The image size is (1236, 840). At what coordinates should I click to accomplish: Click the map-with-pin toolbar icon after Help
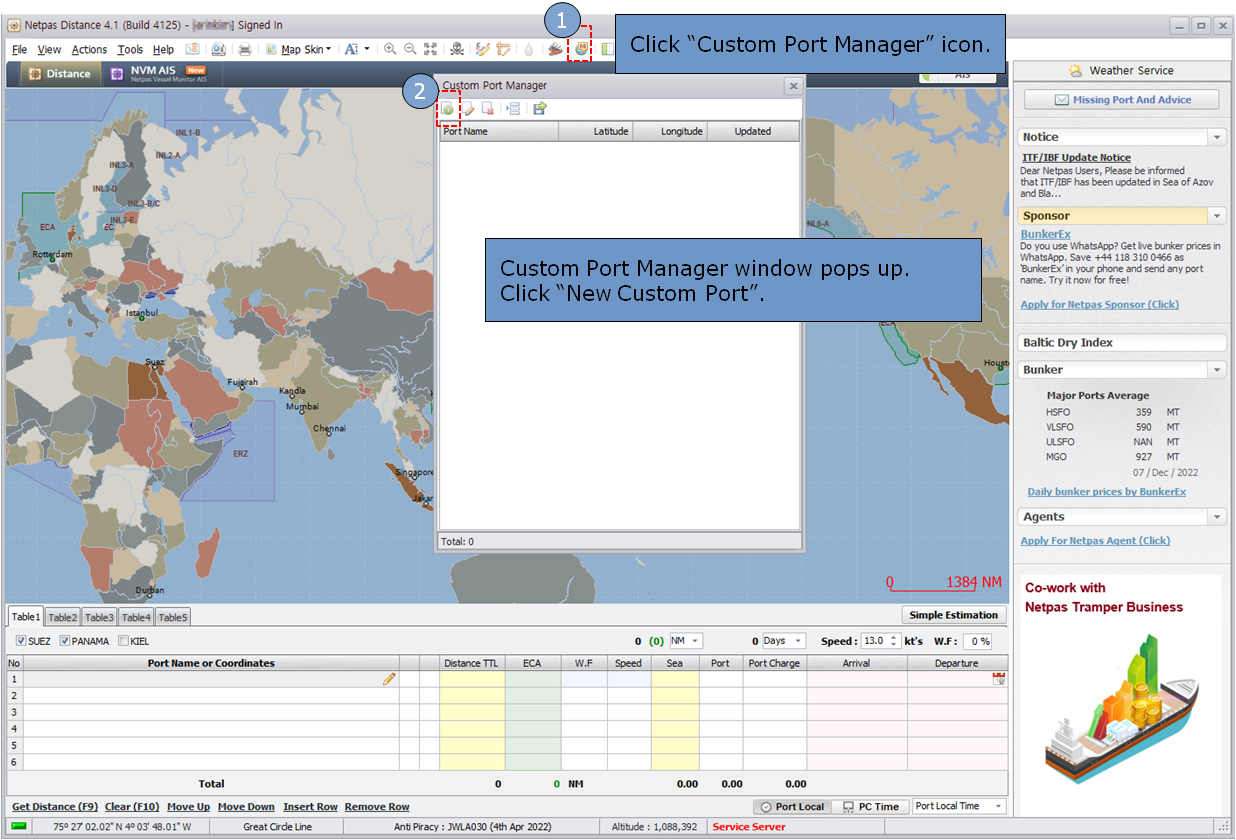coord(192,49)
